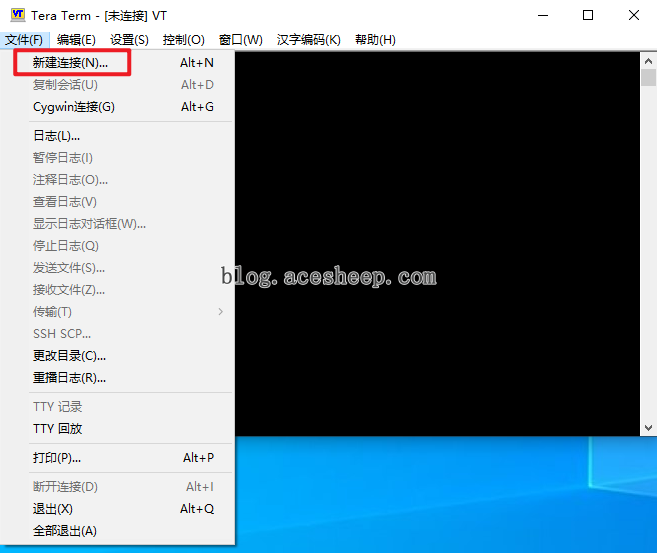Expand the 传输(T) submenu arrow
This screenshot has height=553, width=657.
[x=220, y=312]
